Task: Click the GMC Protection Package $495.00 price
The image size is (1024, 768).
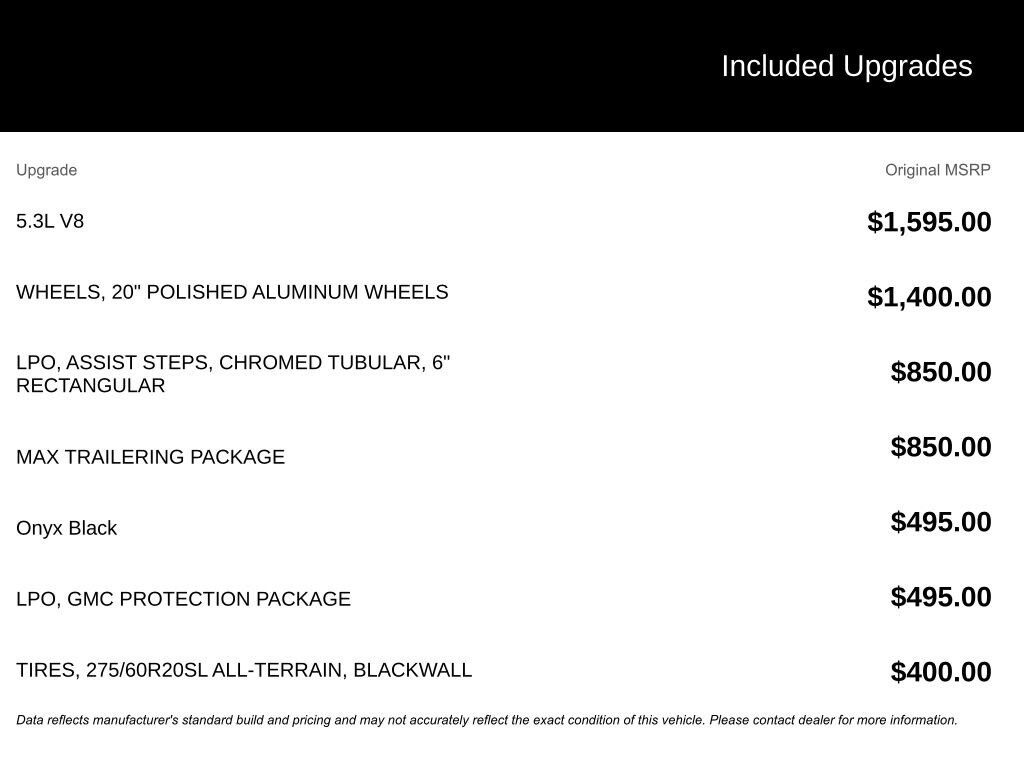Action: [x=940, y=597]
